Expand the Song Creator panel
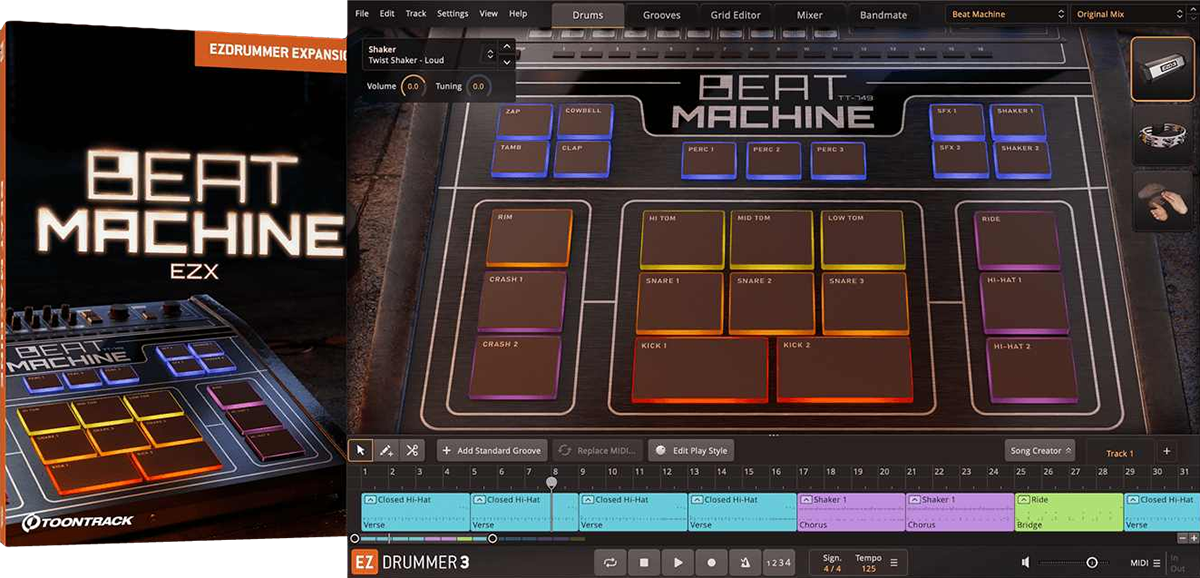This screenshot has width=1200, height=578. click(1040, 451)
